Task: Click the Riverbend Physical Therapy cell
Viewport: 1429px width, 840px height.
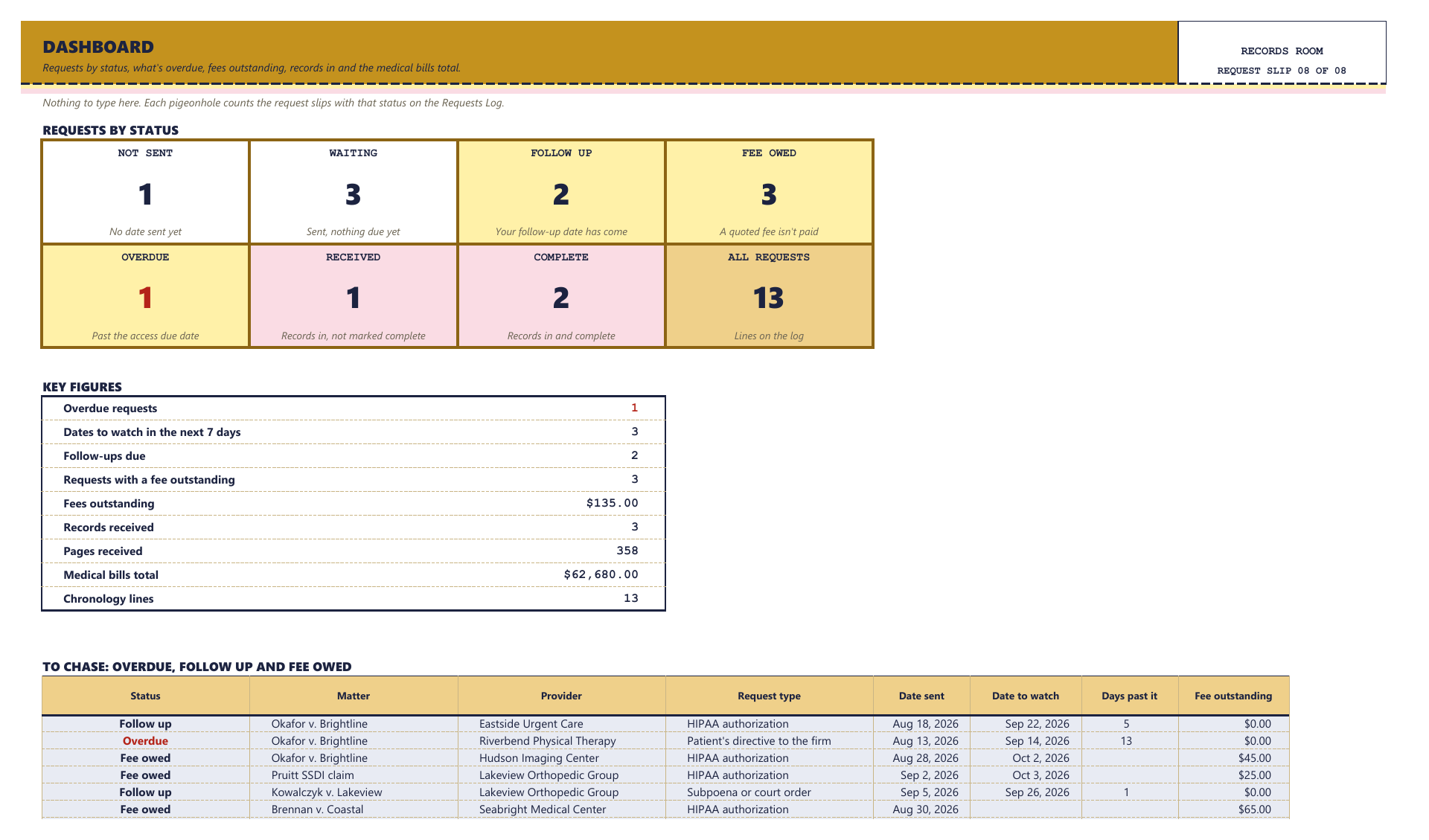Action: click(x=561, y=741)
